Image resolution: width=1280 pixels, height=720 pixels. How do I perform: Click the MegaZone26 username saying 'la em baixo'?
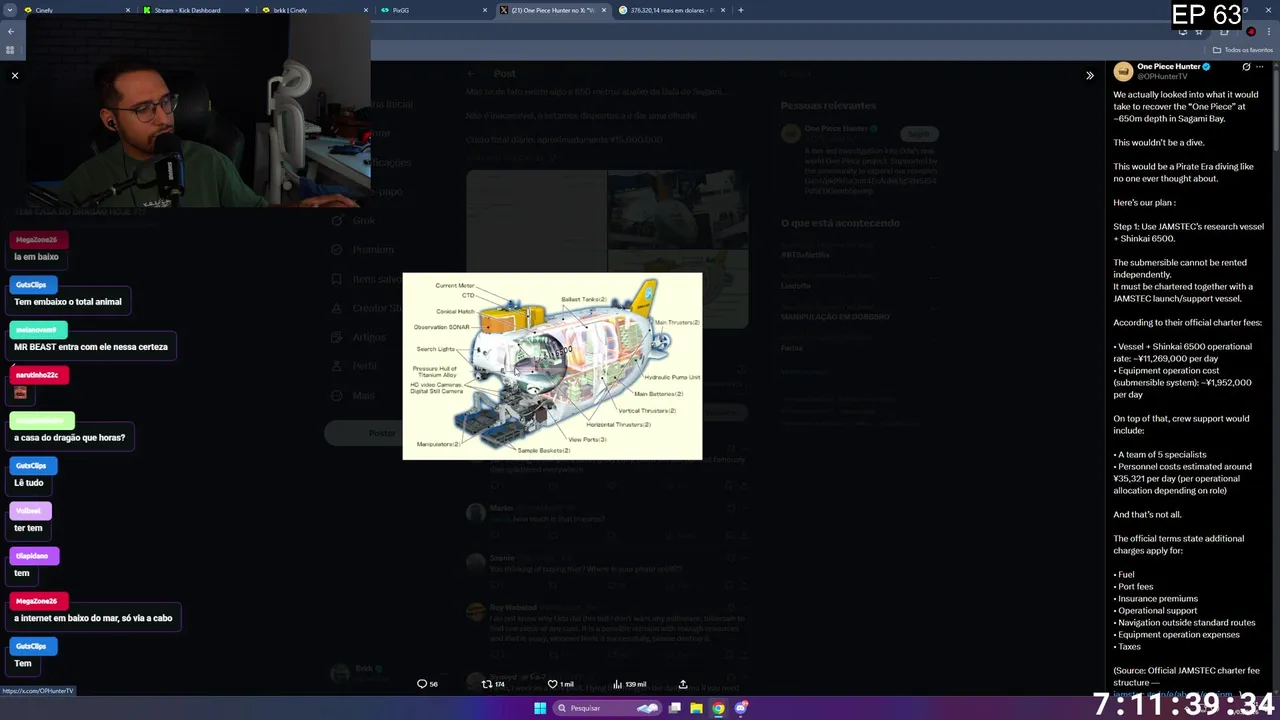(36, 240)
